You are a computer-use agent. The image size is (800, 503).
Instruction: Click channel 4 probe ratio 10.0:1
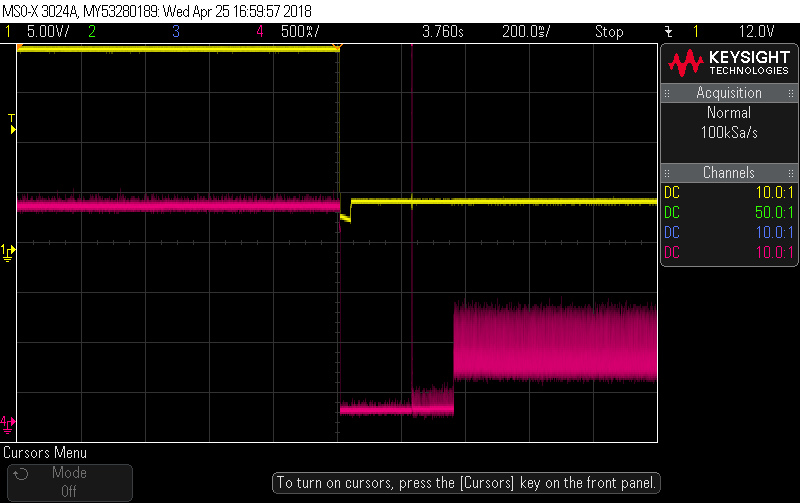(x=774, y=252)
